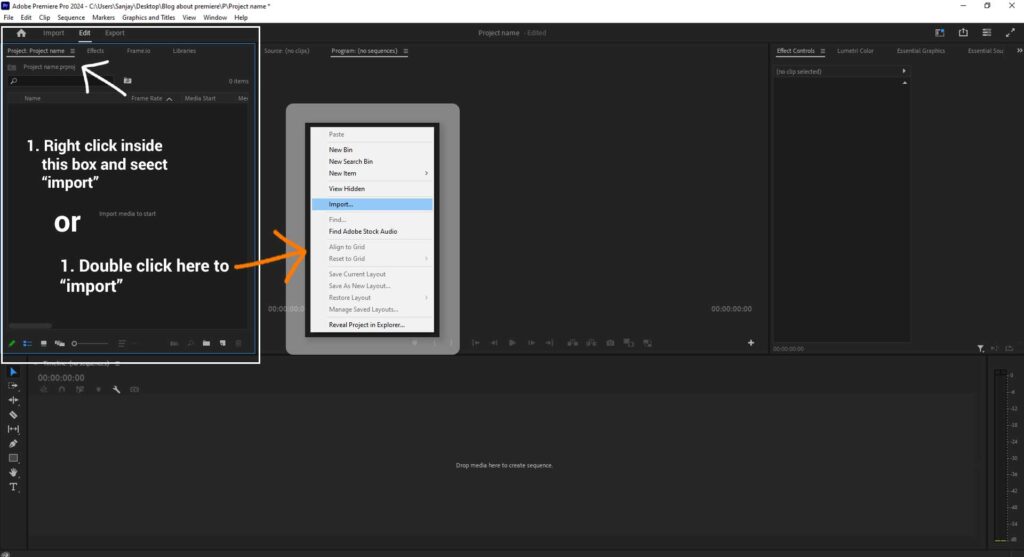Select the Type tool
Screen dimensions: 1024x557
(13, 486)
